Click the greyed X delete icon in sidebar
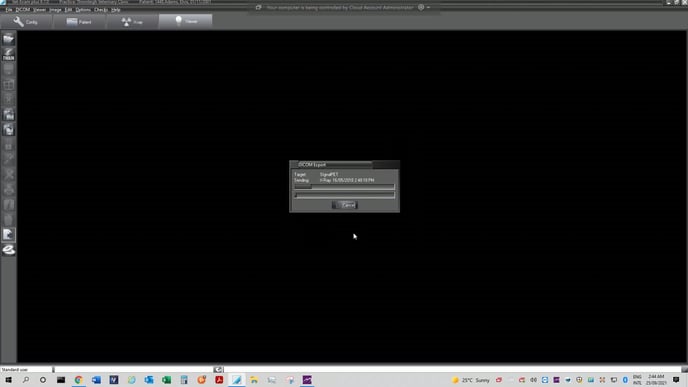This screenshot has height=387, width=688. (8, 174)
